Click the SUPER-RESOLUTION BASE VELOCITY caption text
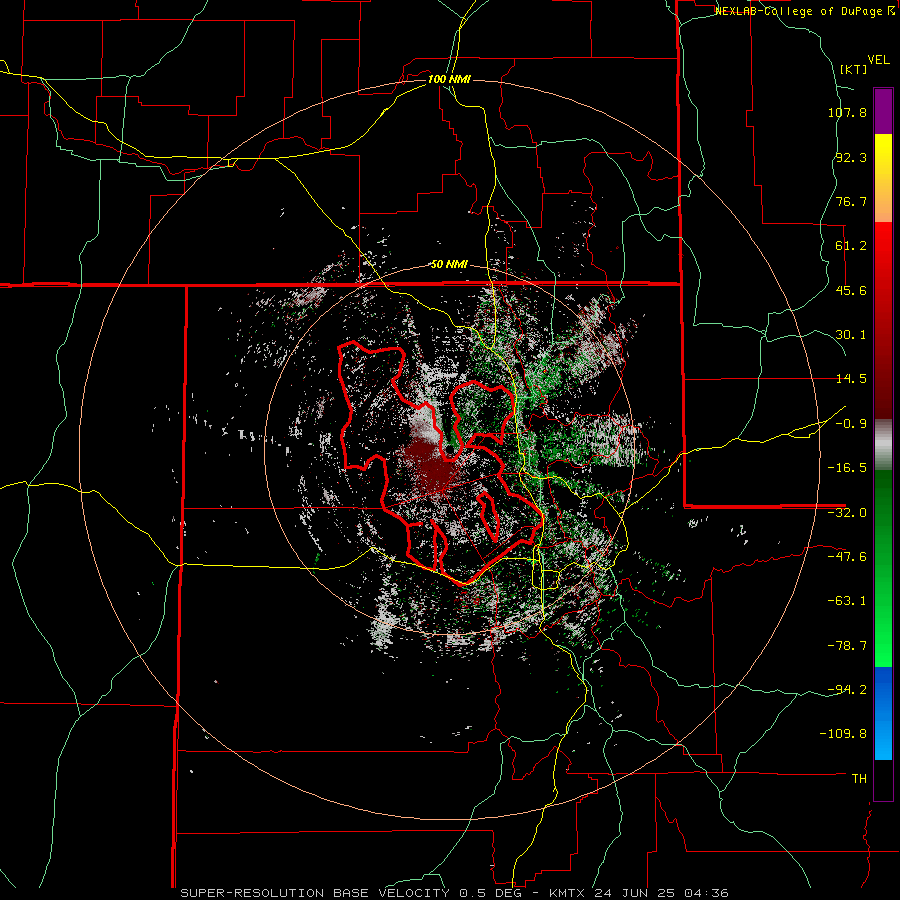 coord(317,893)
